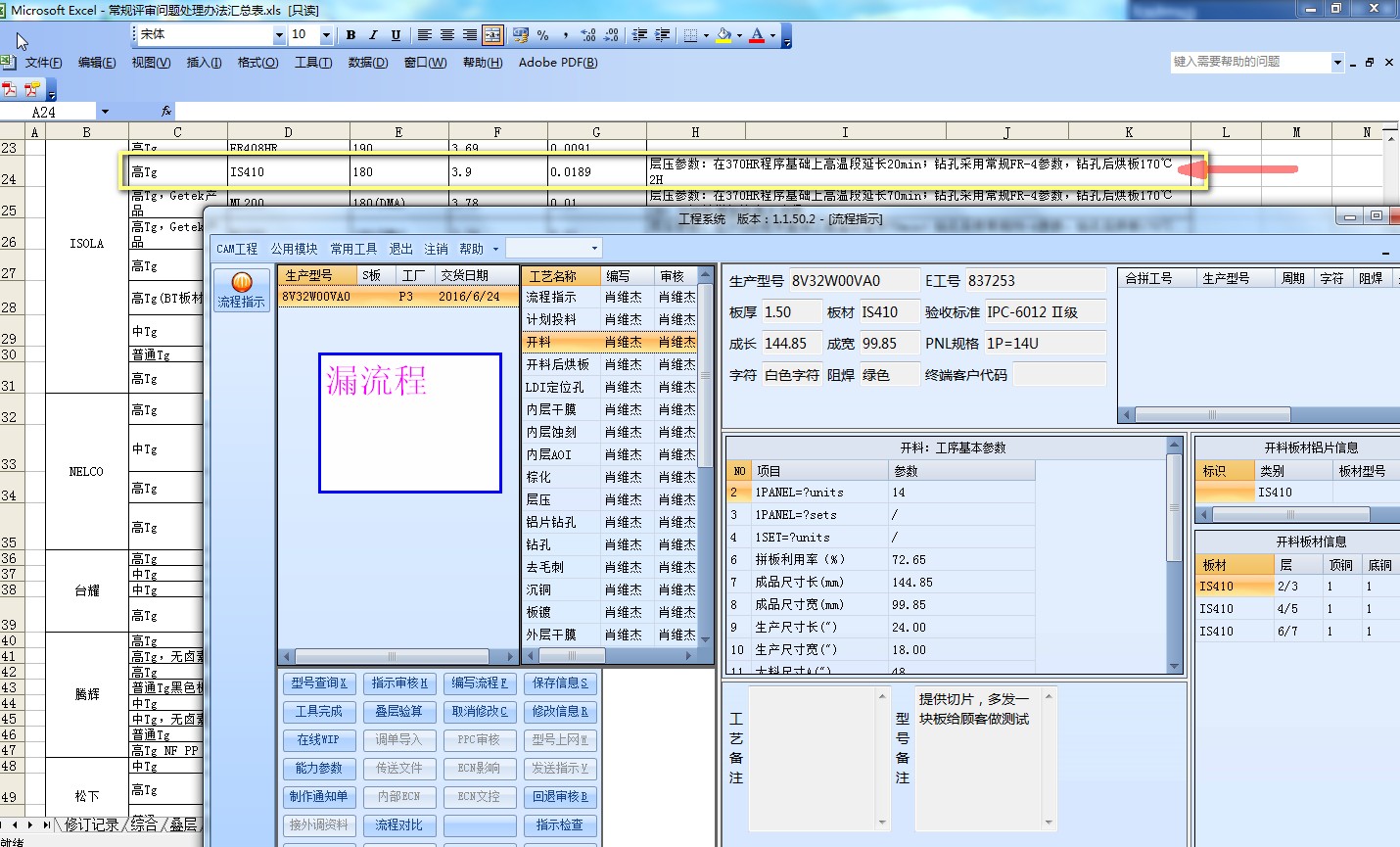Click 流程对比 button

coord(398,824)
